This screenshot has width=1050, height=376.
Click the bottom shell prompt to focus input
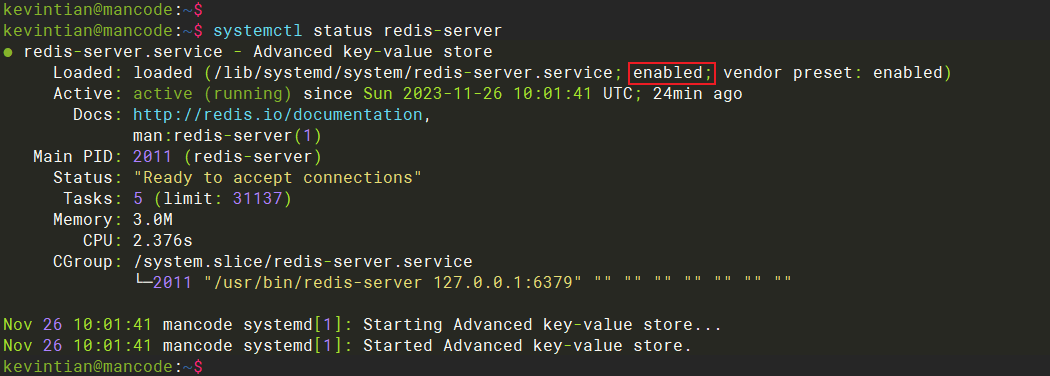[102, 367]
